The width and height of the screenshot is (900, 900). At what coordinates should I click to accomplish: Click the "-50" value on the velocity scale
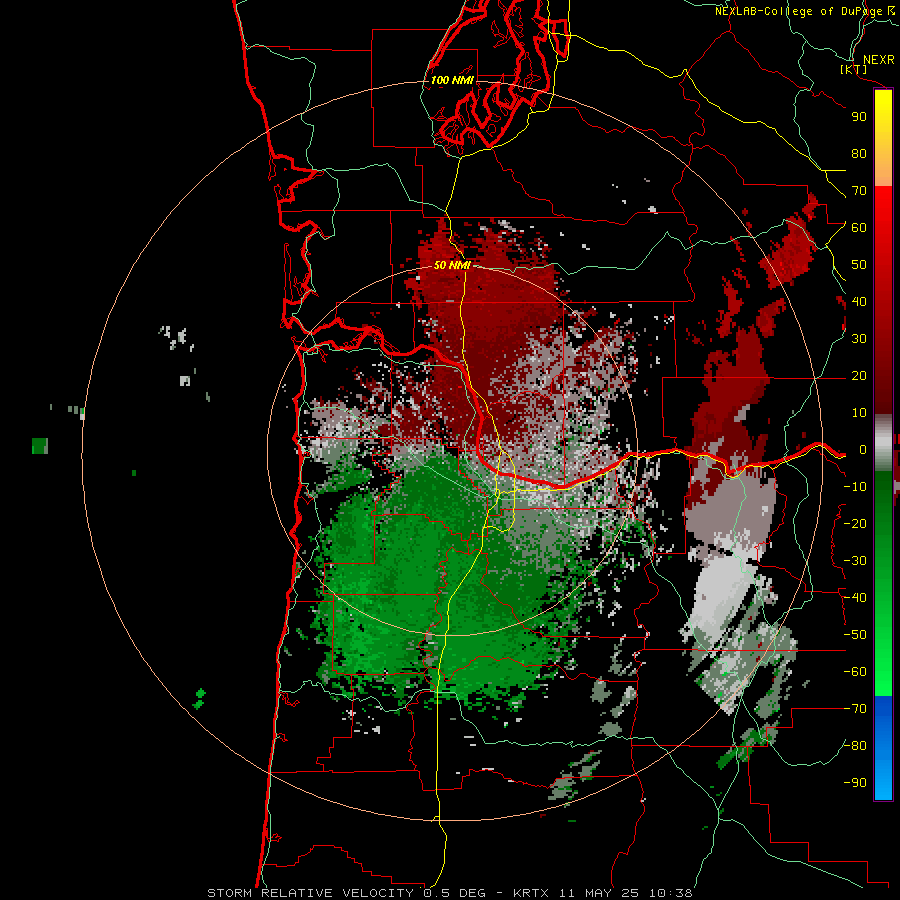click(x=855, y=635)
